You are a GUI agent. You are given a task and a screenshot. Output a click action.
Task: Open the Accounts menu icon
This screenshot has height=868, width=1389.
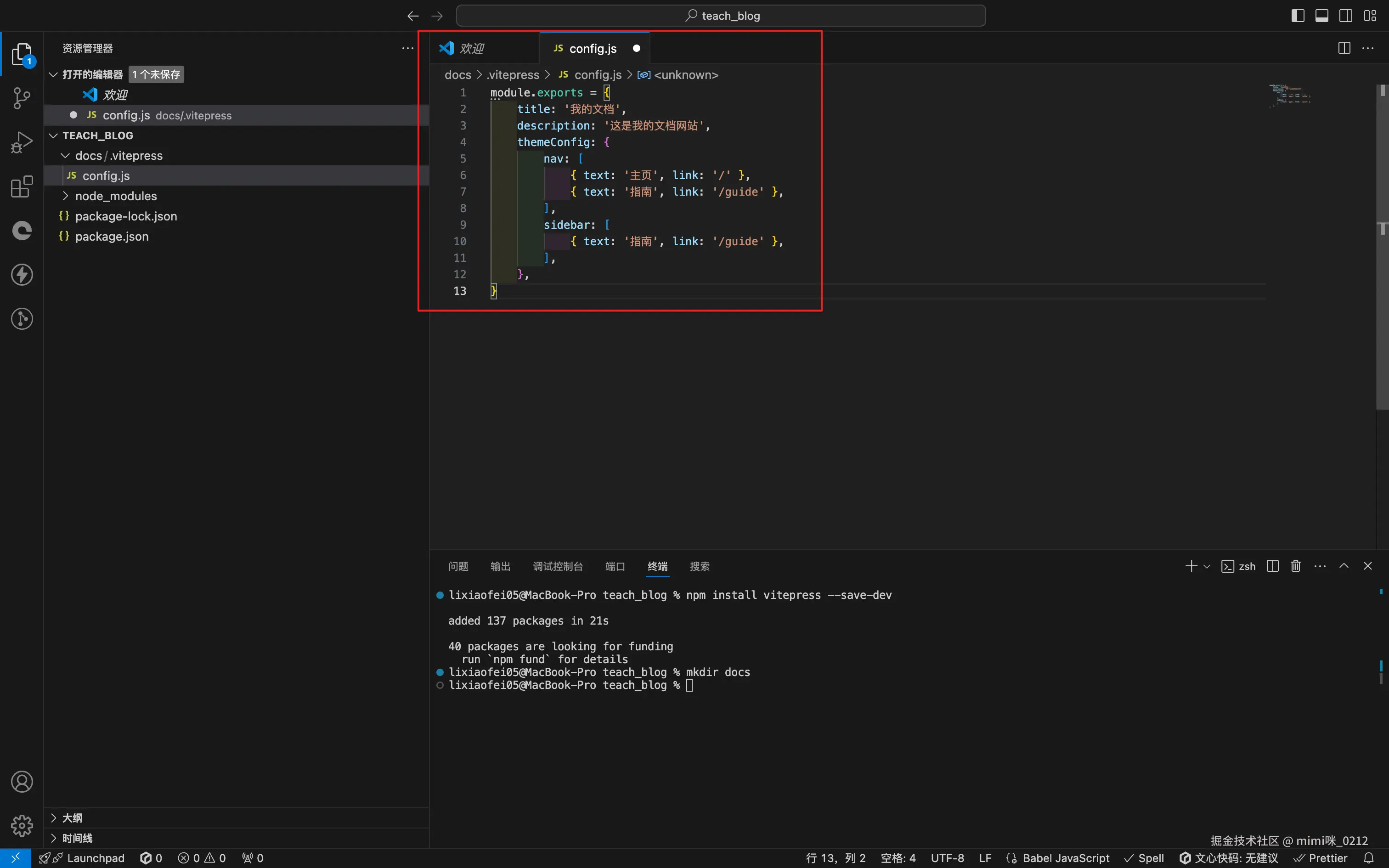[x=22, y=782]
